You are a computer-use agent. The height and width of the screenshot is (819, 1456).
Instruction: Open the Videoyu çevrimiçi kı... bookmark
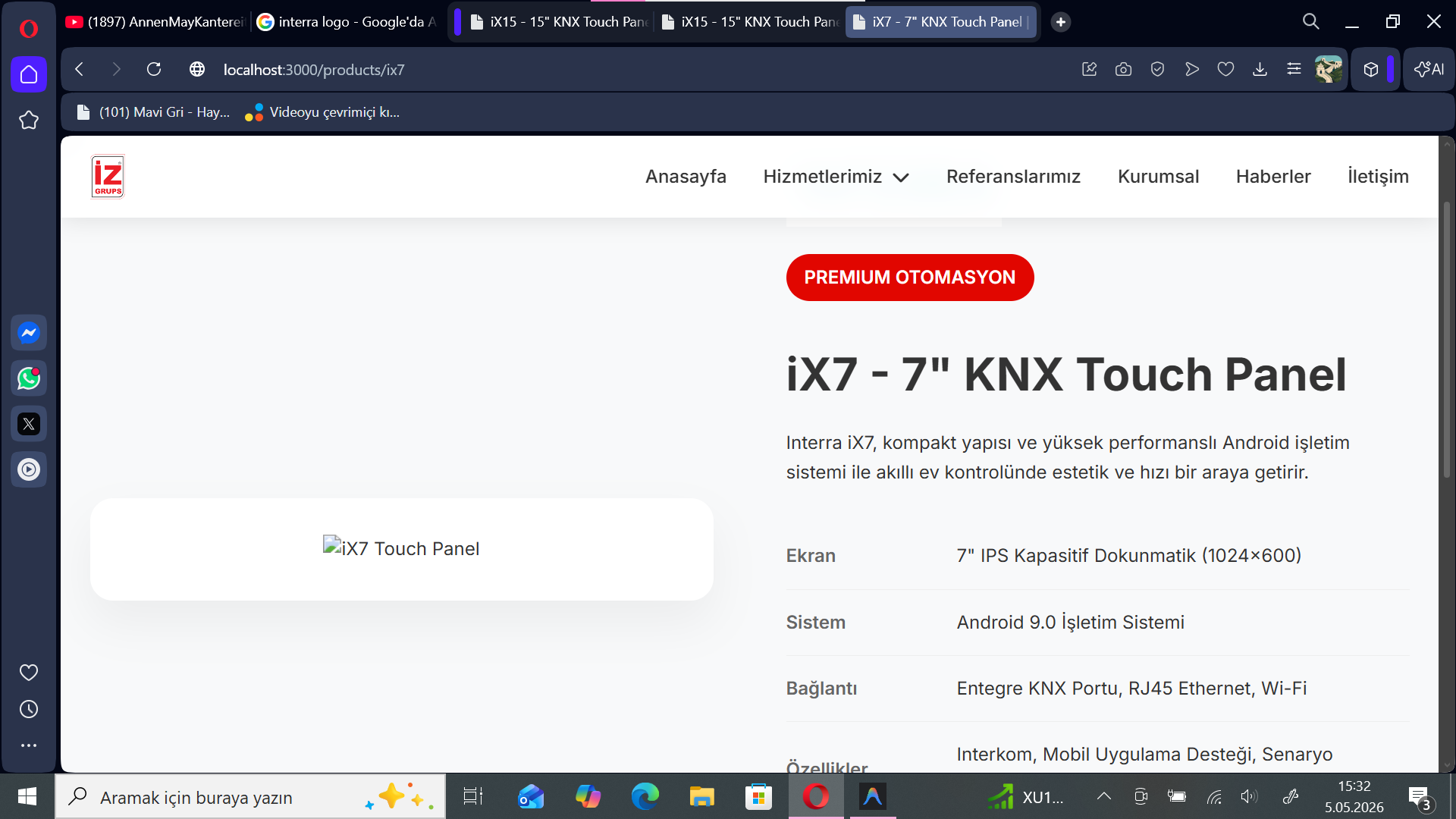322,112
